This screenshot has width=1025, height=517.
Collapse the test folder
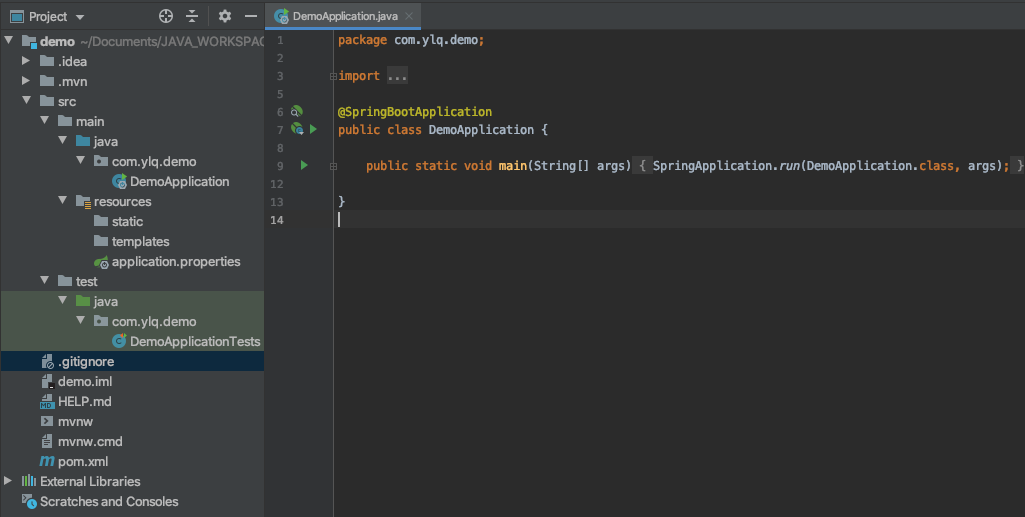pyautogui.click(x=44, y=280)
